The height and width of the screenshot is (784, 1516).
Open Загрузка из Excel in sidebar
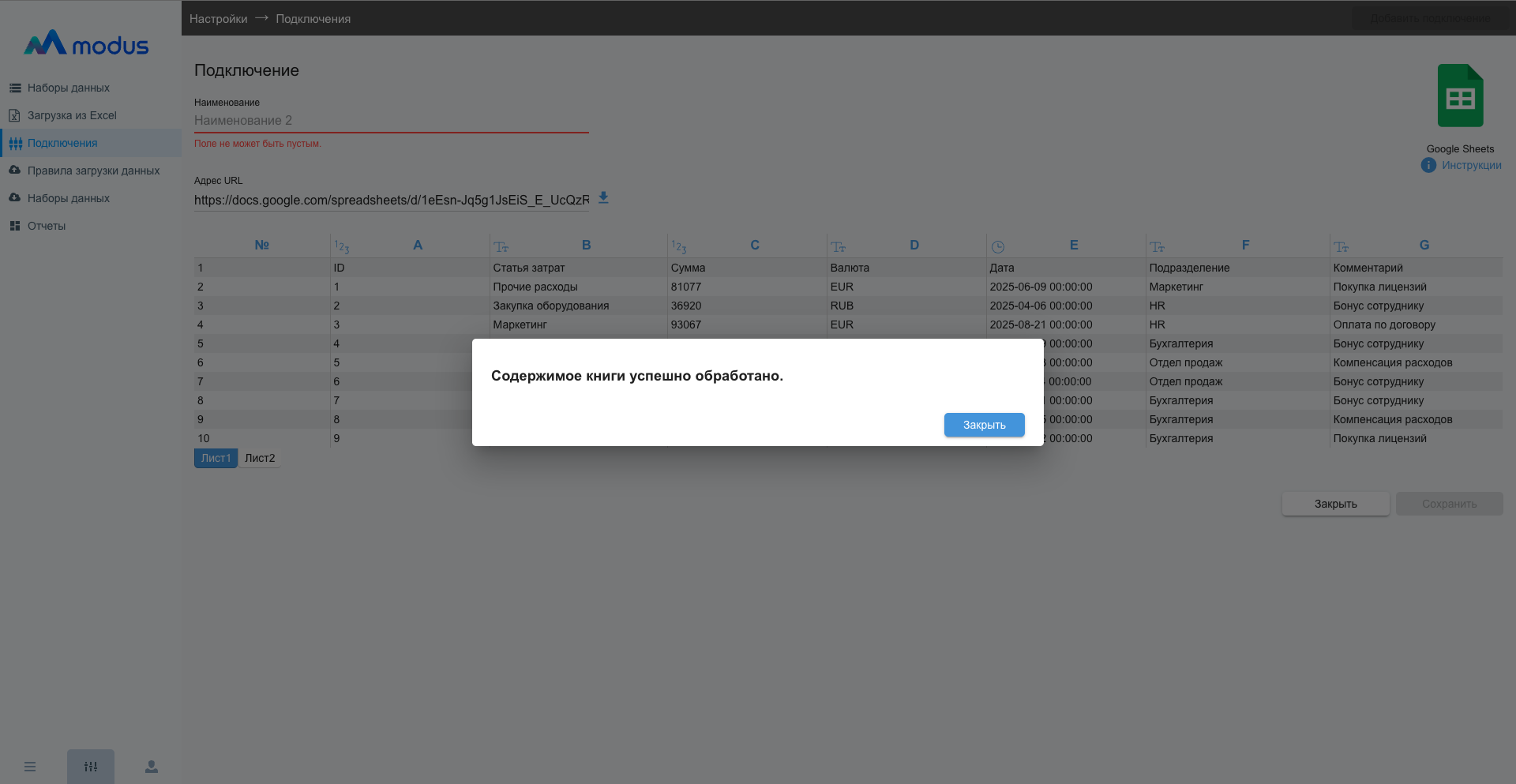coord(72,115)
